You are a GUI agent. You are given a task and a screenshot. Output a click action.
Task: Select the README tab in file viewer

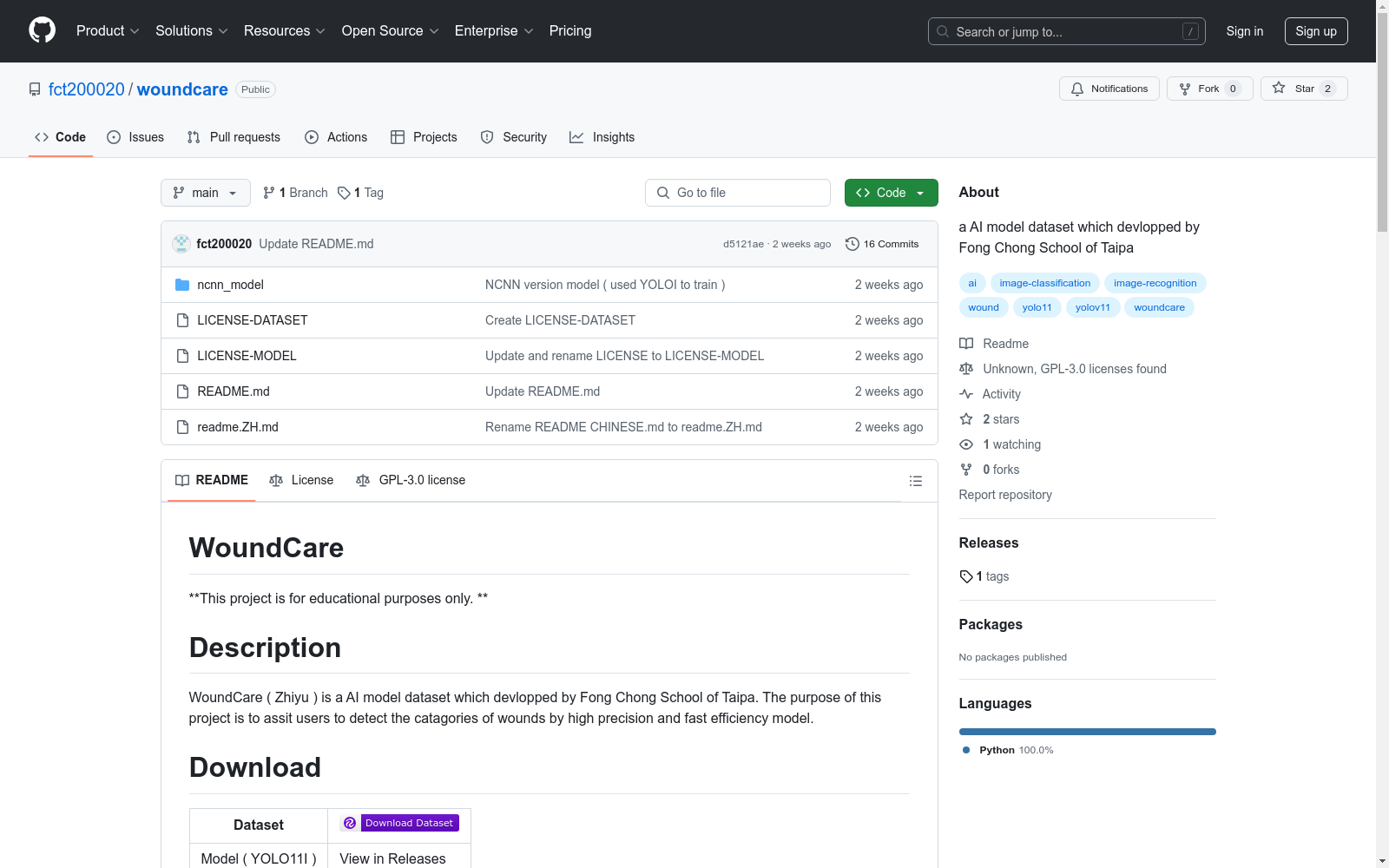pos(212,480)
